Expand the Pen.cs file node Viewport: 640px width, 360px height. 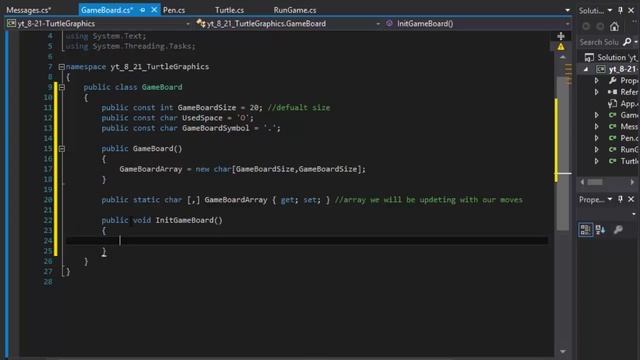tap(597, 138)
